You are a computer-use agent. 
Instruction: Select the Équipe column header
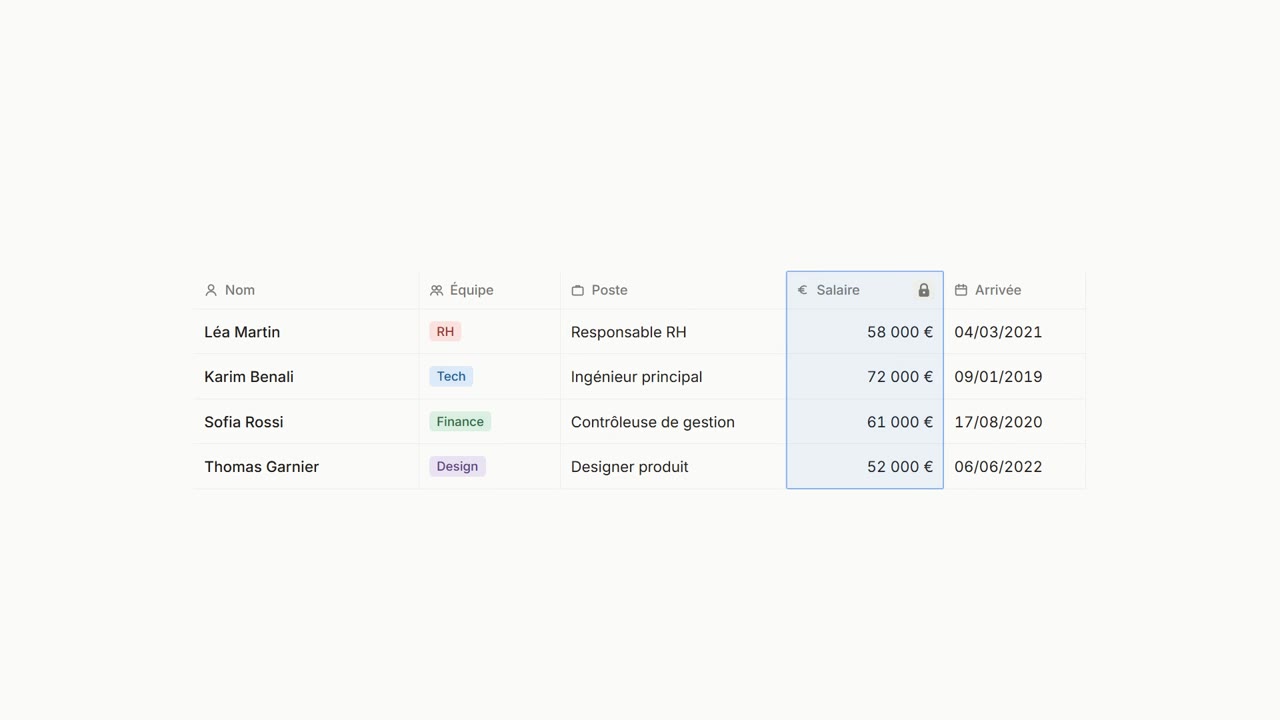[490, 290]
